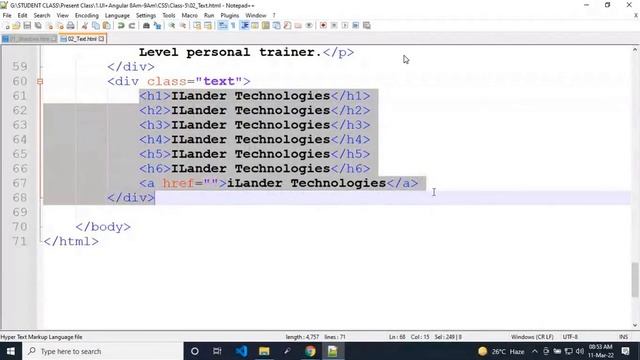Toggle the Word Wrap toolbar icon
Screen dimensions: 640x360
point(222,26)
